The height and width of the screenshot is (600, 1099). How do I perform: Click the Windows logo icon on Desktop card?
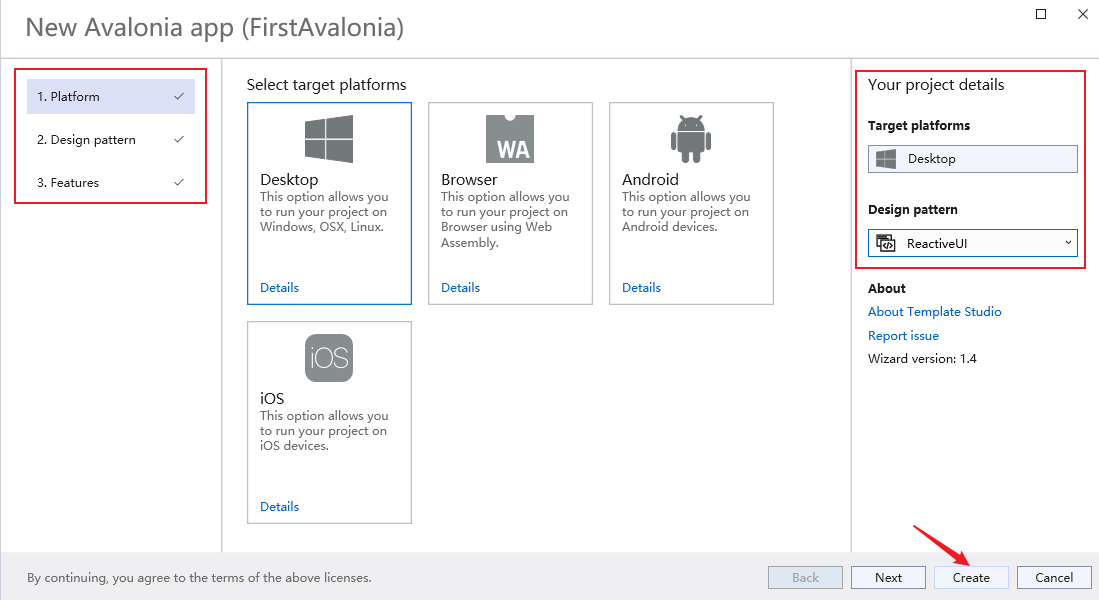point(329,139)
